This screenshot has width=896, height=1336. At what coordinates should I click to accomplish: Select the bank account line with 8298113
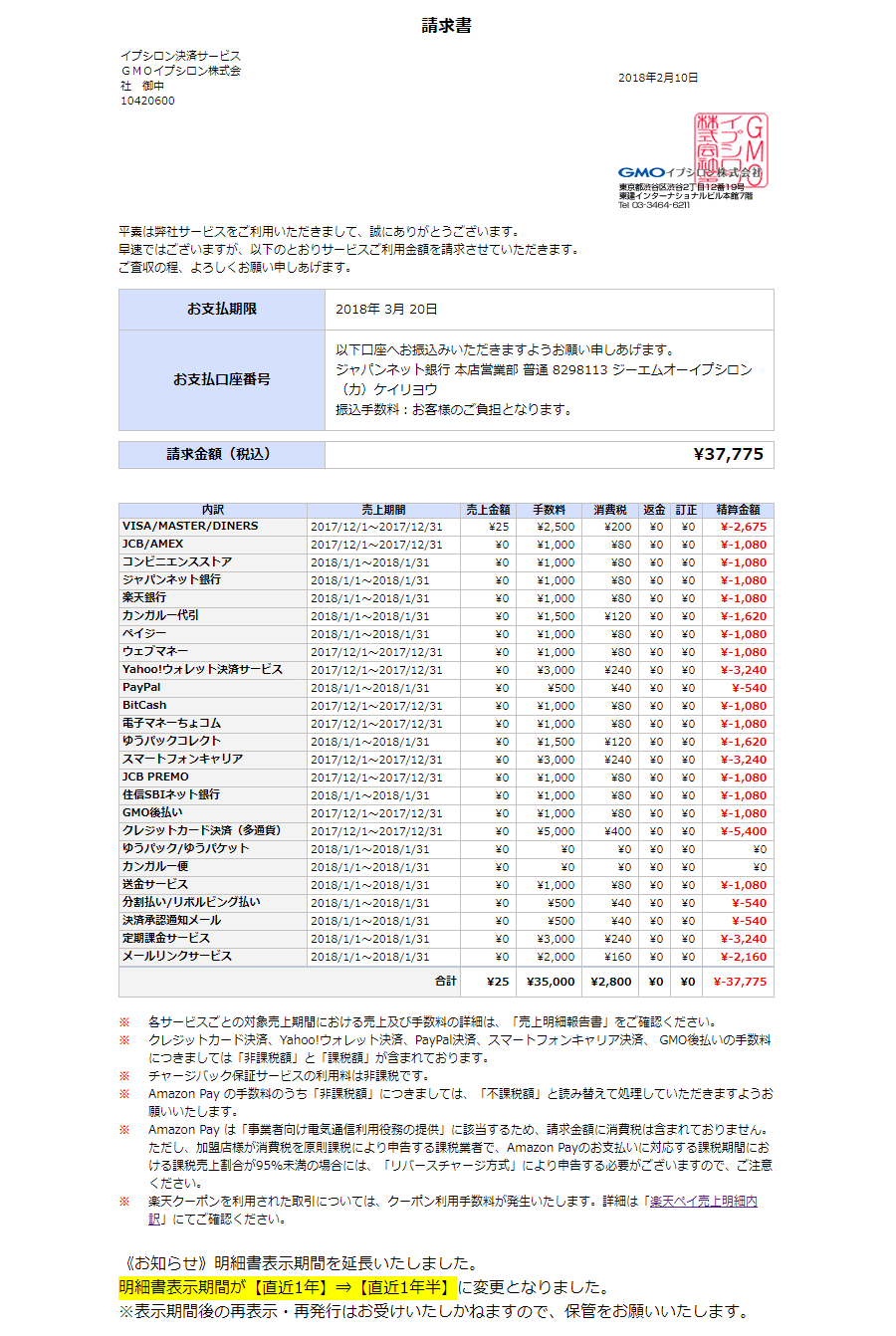[x=544, y=369]
